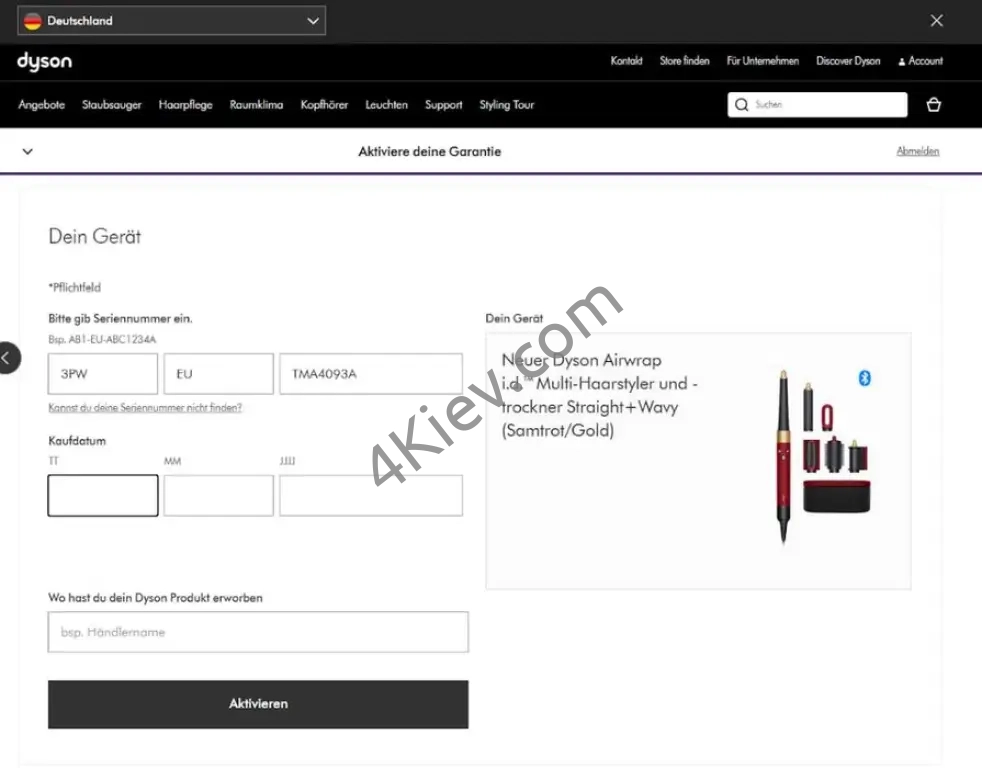Click the 'Kaufdatum' label
This screenshot has height=768, width=982.
[x=77, y=441]
